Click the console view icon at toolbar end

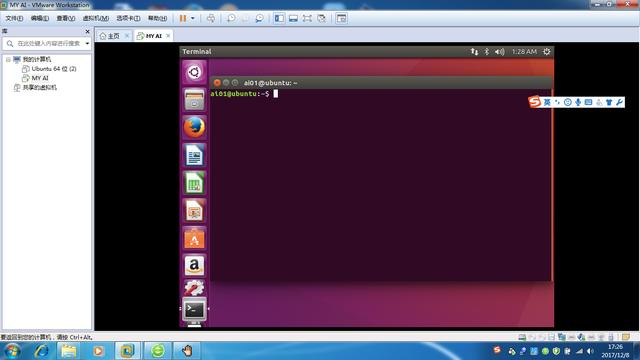pos(342,18)
